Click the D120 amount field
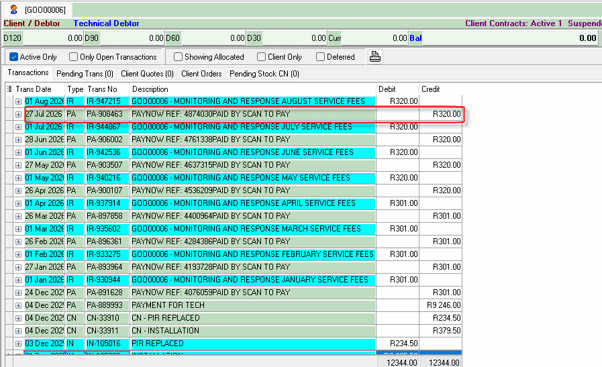This screenshot has width=602, height=367. click(x=53, y=38)
